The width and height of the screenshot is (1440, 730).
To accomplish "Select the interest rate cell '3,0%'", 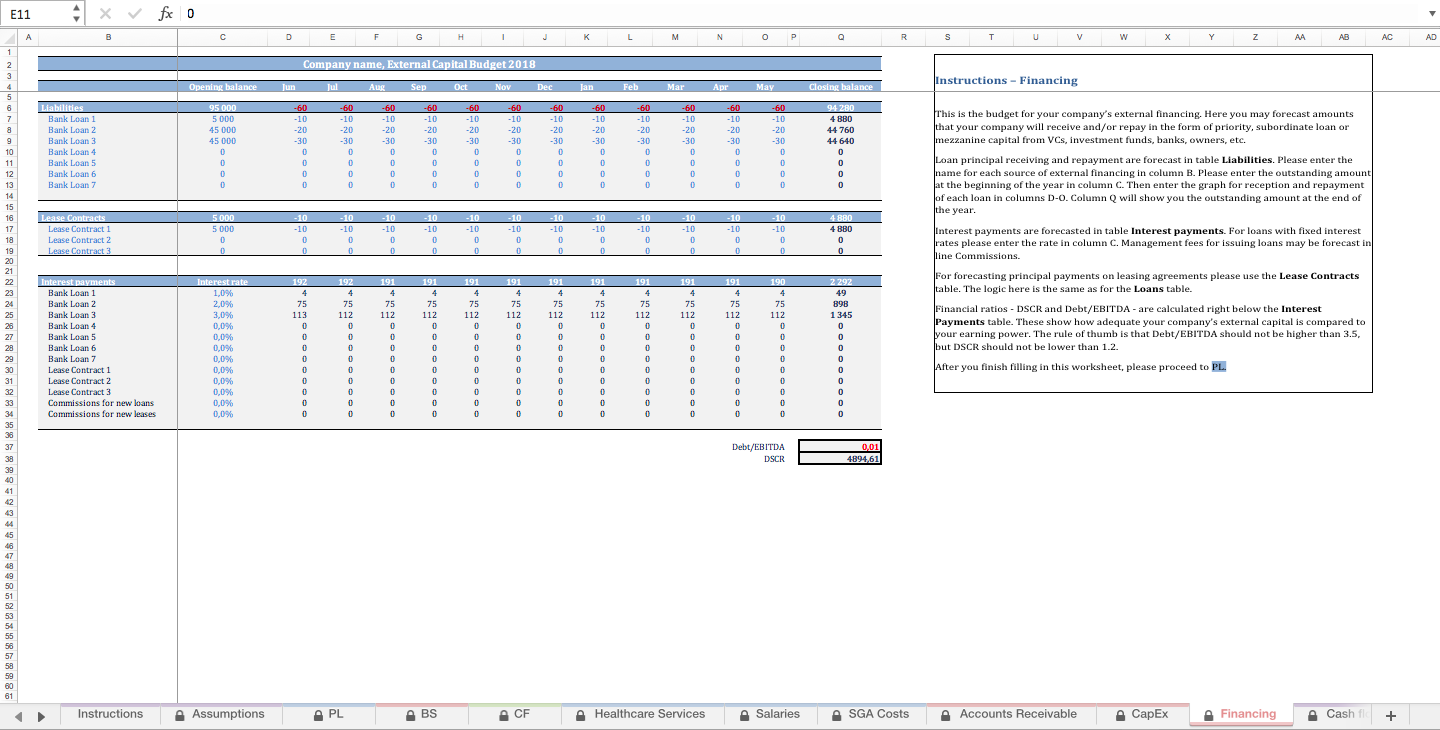I will [222, 315].
